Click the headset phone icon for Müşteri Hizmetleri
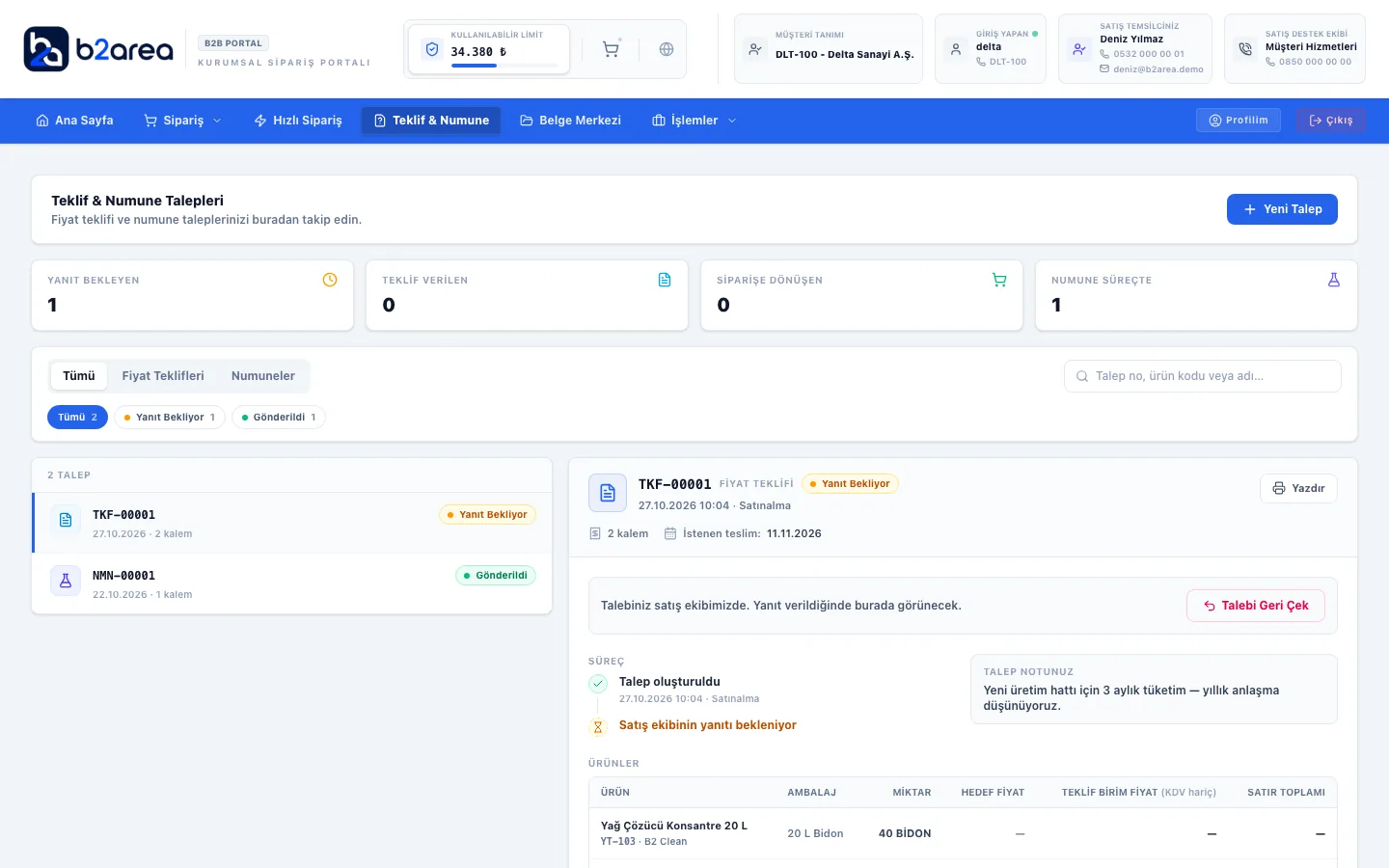 [1245, 49]
